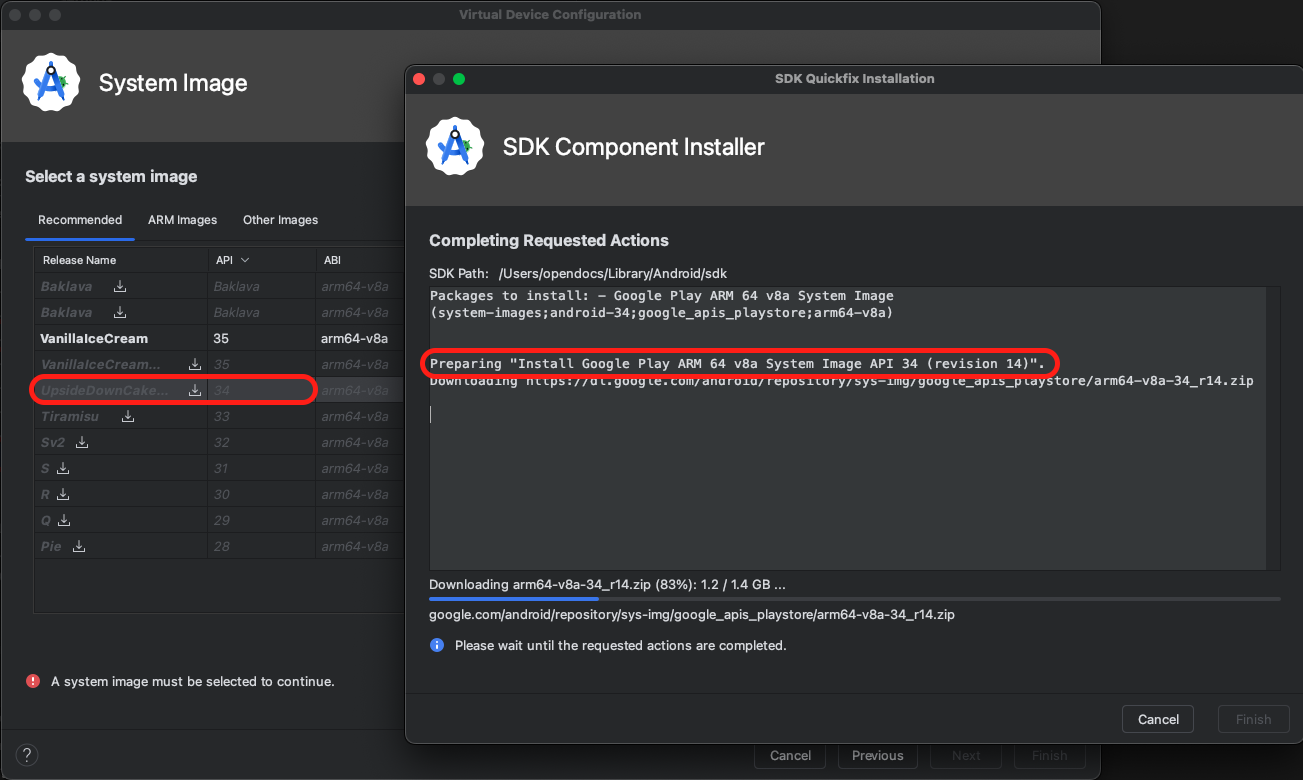This screenshot has height=780, width=1303.
Task: Click the ABI column header
Action: (x=360, y=260)
